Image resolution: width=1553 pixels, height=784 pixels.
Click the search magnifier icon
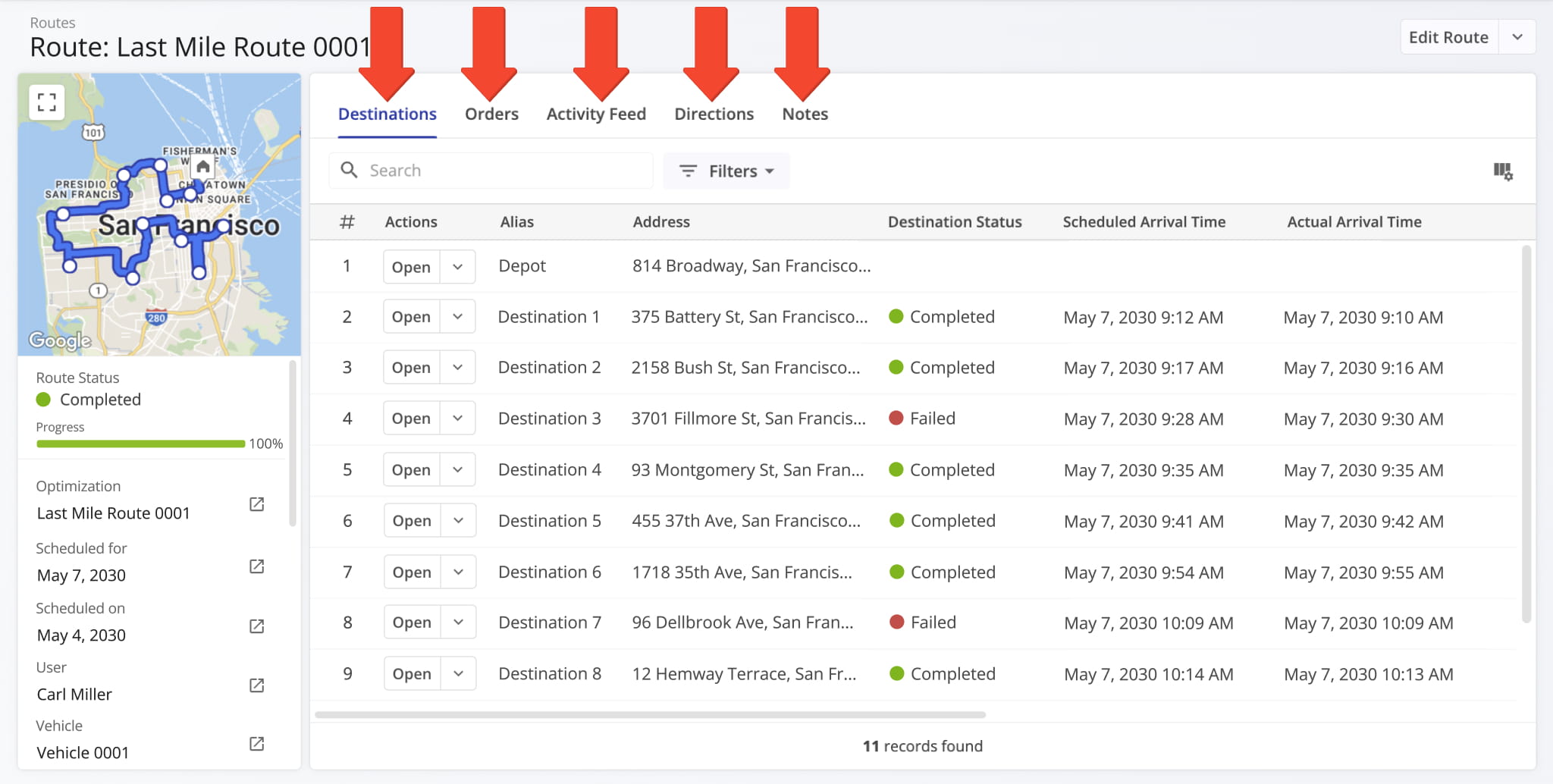pyautogui.click(x=349, y=170)
